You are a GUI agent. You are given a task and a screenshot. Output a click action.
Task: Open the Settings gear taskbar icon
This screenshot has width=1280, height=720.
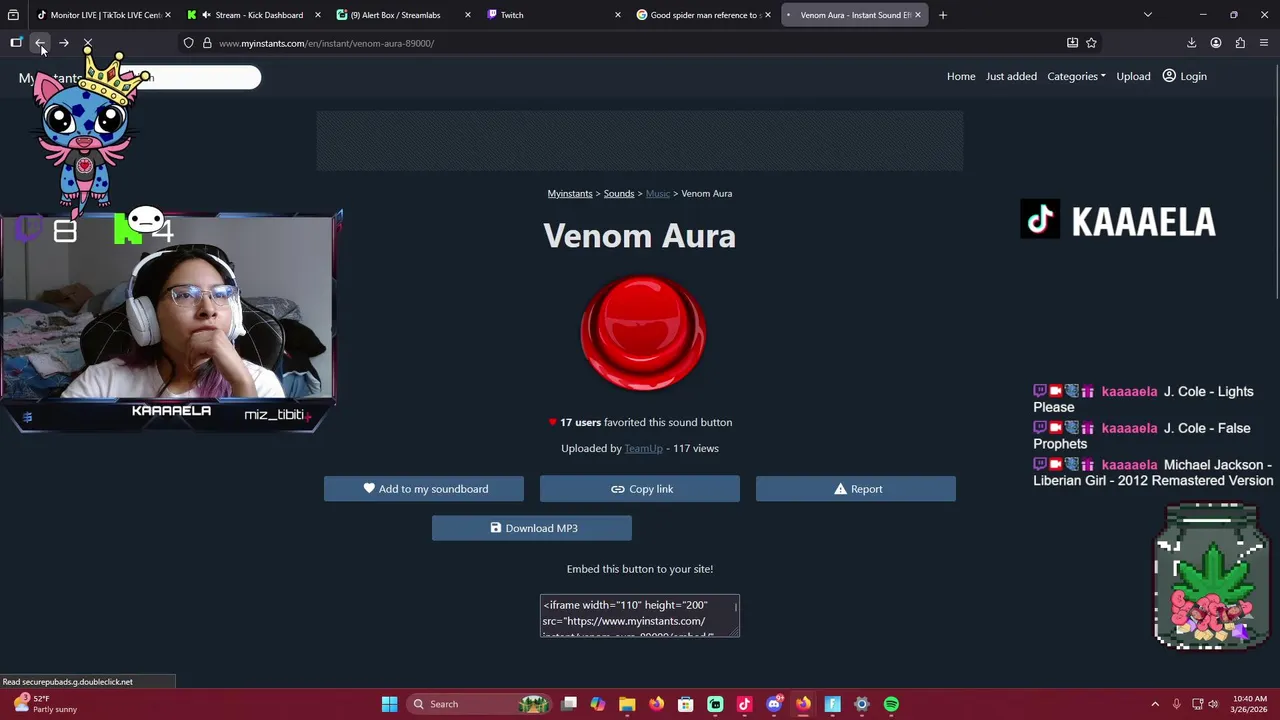861,704
